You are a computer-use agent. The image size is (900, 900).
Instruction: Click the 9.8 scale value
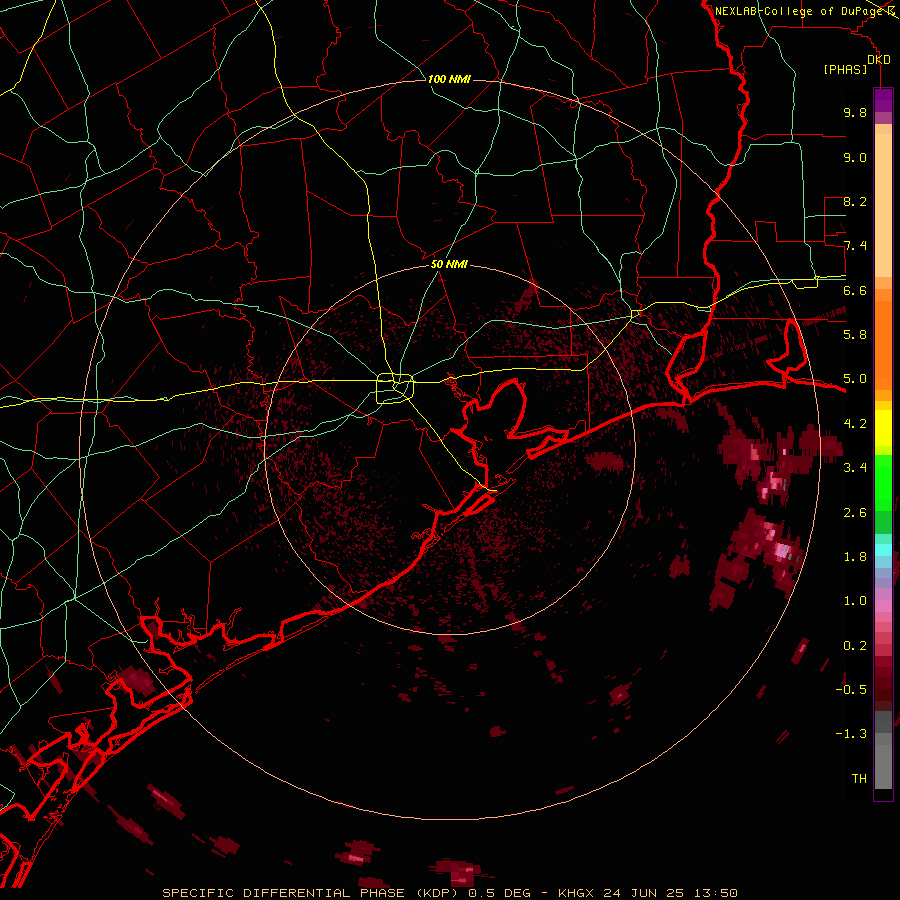[855, 112]
